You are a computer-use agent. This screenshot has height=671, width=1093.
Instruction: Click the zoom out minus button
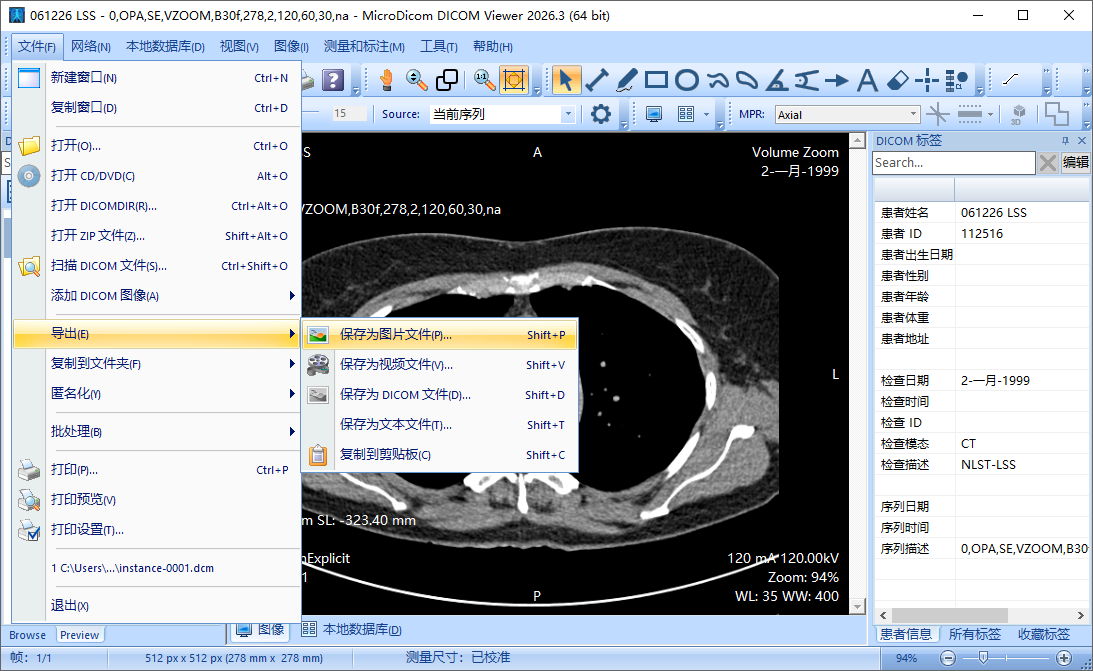[947, 658]
